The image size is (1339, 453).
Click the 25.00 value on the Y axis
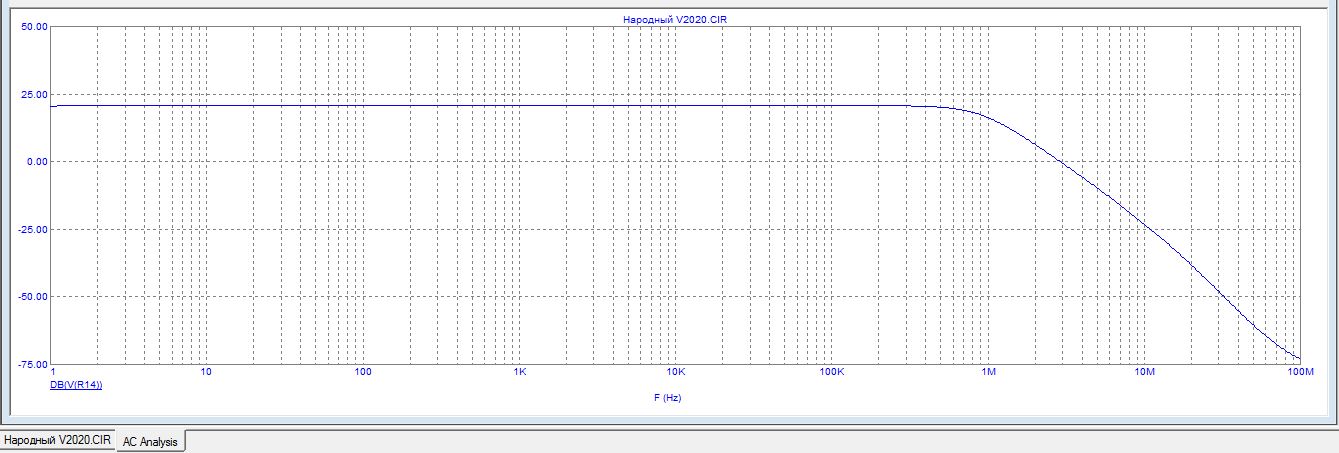point(34,94)
